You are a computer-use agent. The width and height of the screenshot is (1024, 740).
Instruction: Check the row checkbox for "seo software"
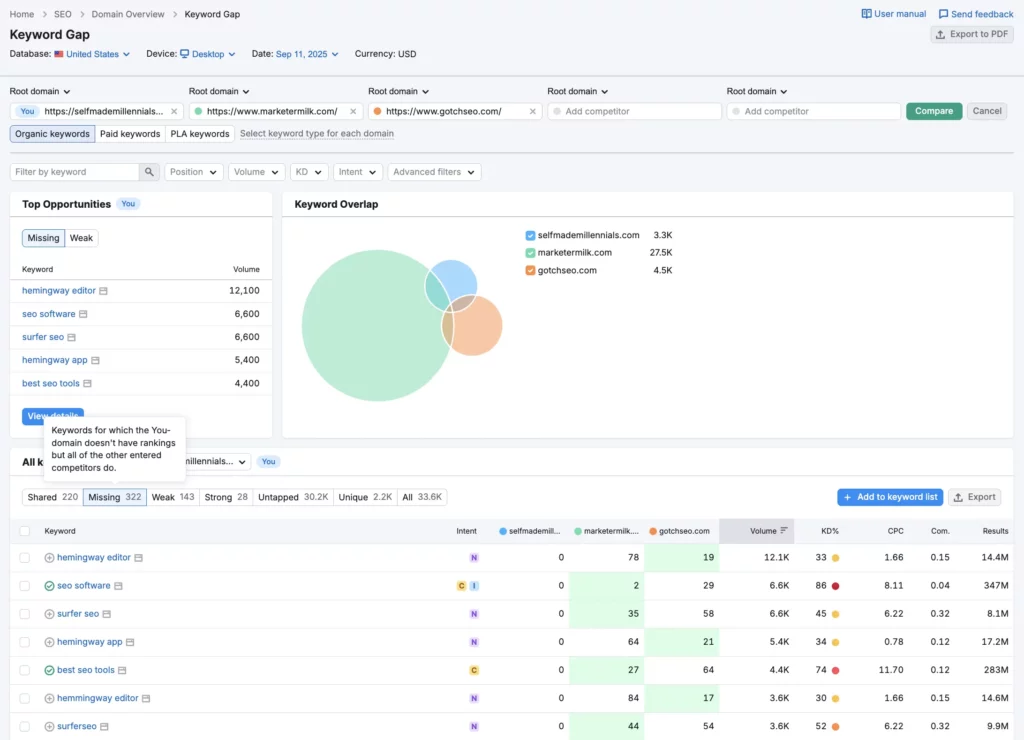coord(24,585)
